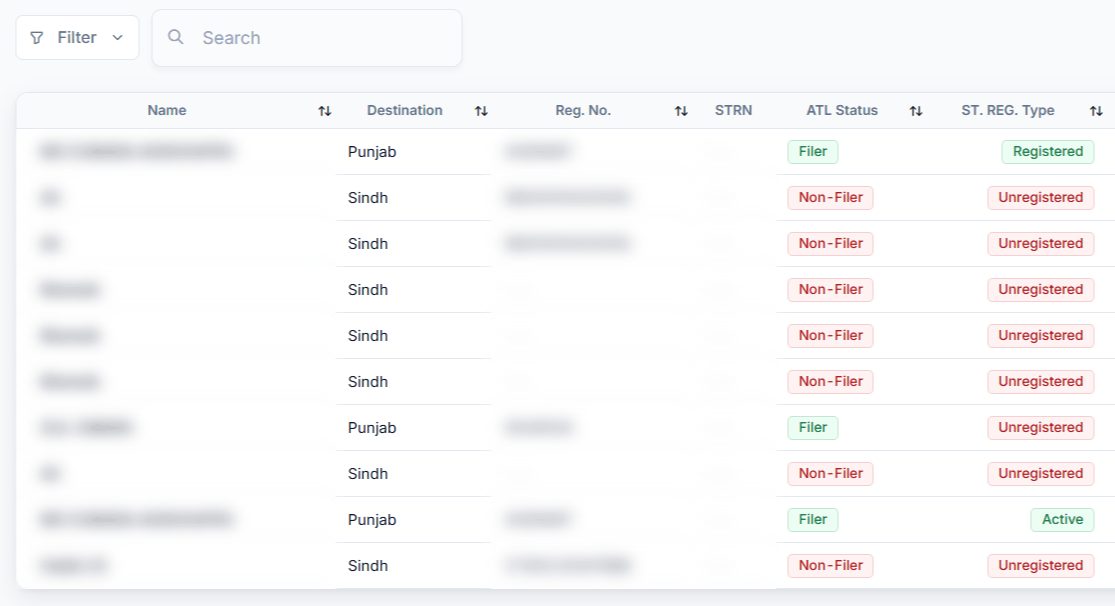
Task: Click the Reg. No. column header text
Action: pos(583,110)
